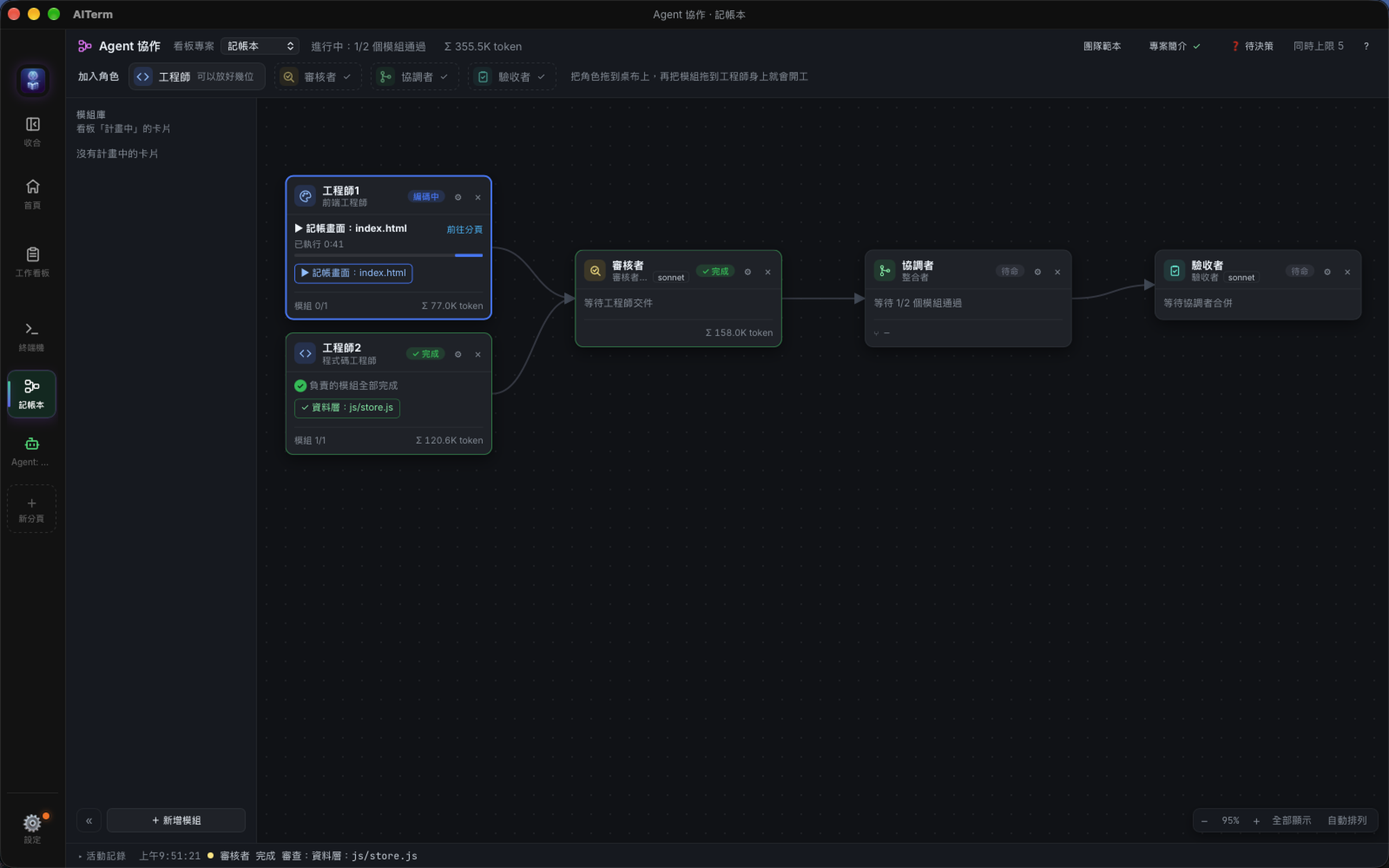
Task: Click 全部顯示 fit-all button
Action: [x=1291, y=821]
